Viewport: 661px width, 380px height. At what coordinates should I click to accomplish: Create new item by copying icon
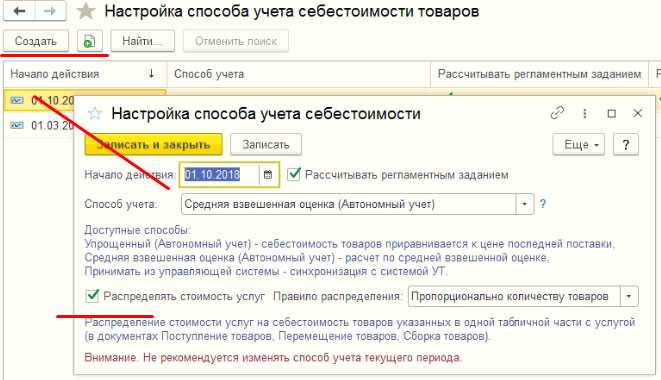89,41
